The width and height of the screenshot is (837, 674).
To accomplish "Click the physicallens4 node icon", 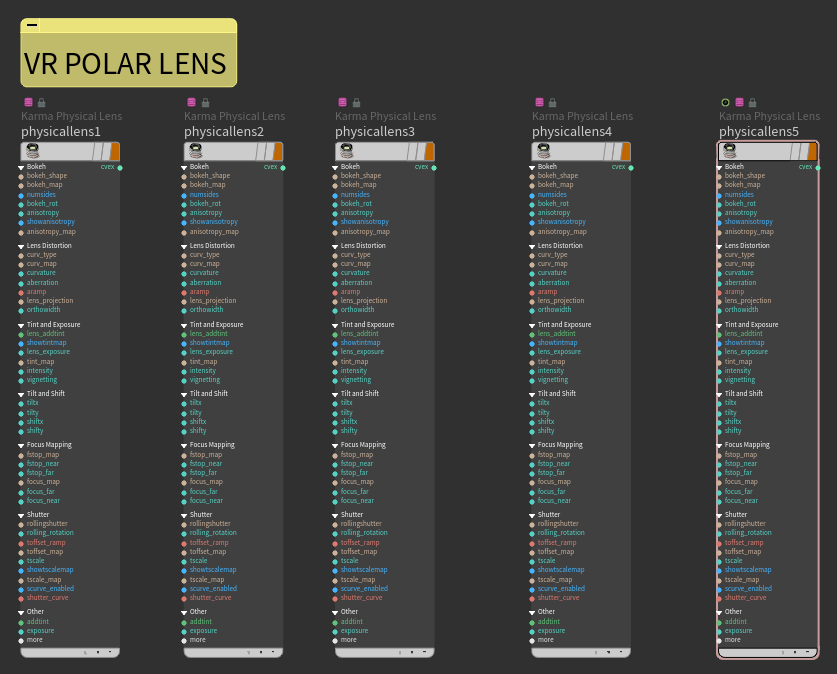I will pos(541,151).
